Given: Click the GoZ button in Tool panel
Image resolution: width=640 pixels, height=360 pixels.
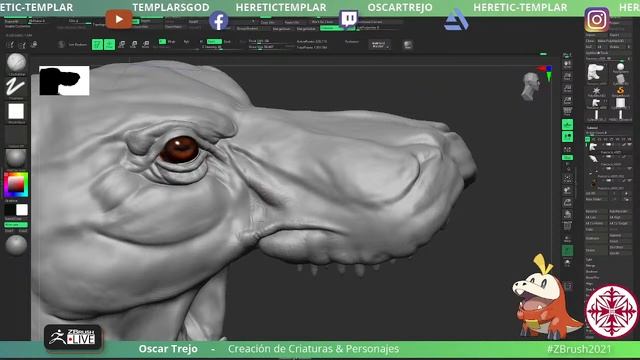Looking at the screenshot, I should (589, 47).
